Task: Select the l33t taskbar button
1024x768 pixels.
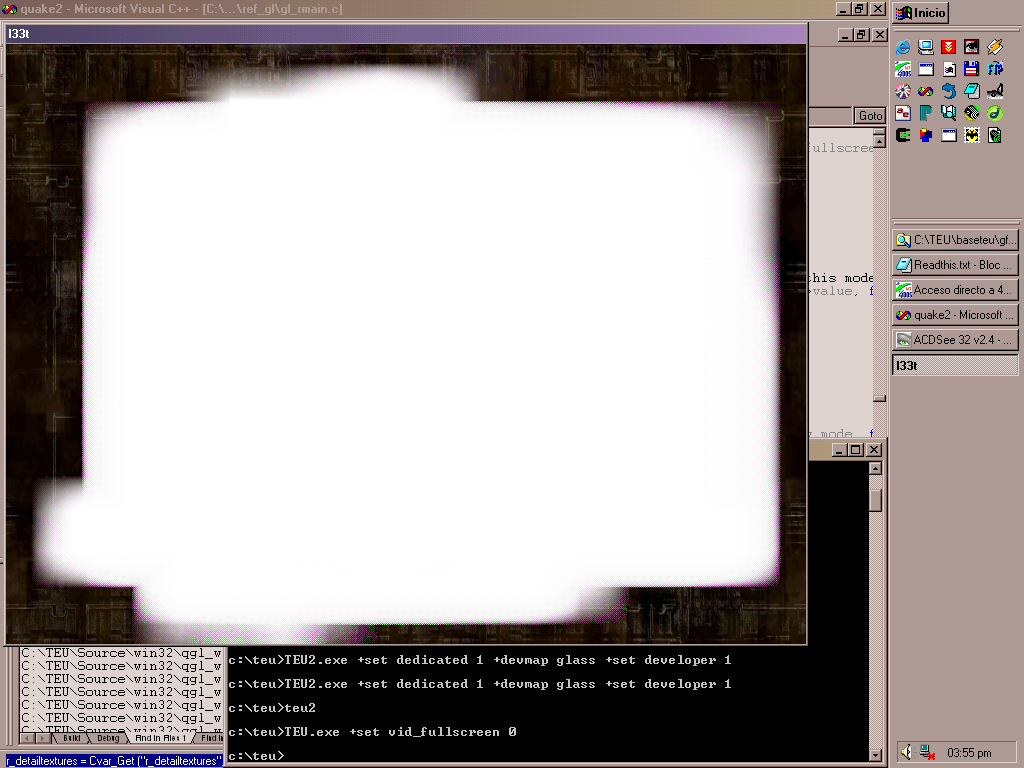Action: click(x=955, y=365)
